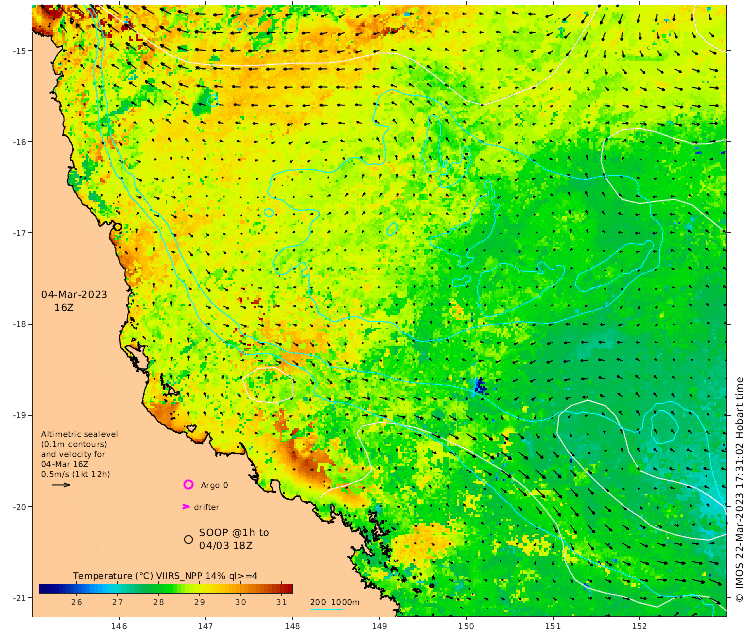Click the magenta drifter arrow legend marker
Screen dimensions: 750x640
pos(186,507)
